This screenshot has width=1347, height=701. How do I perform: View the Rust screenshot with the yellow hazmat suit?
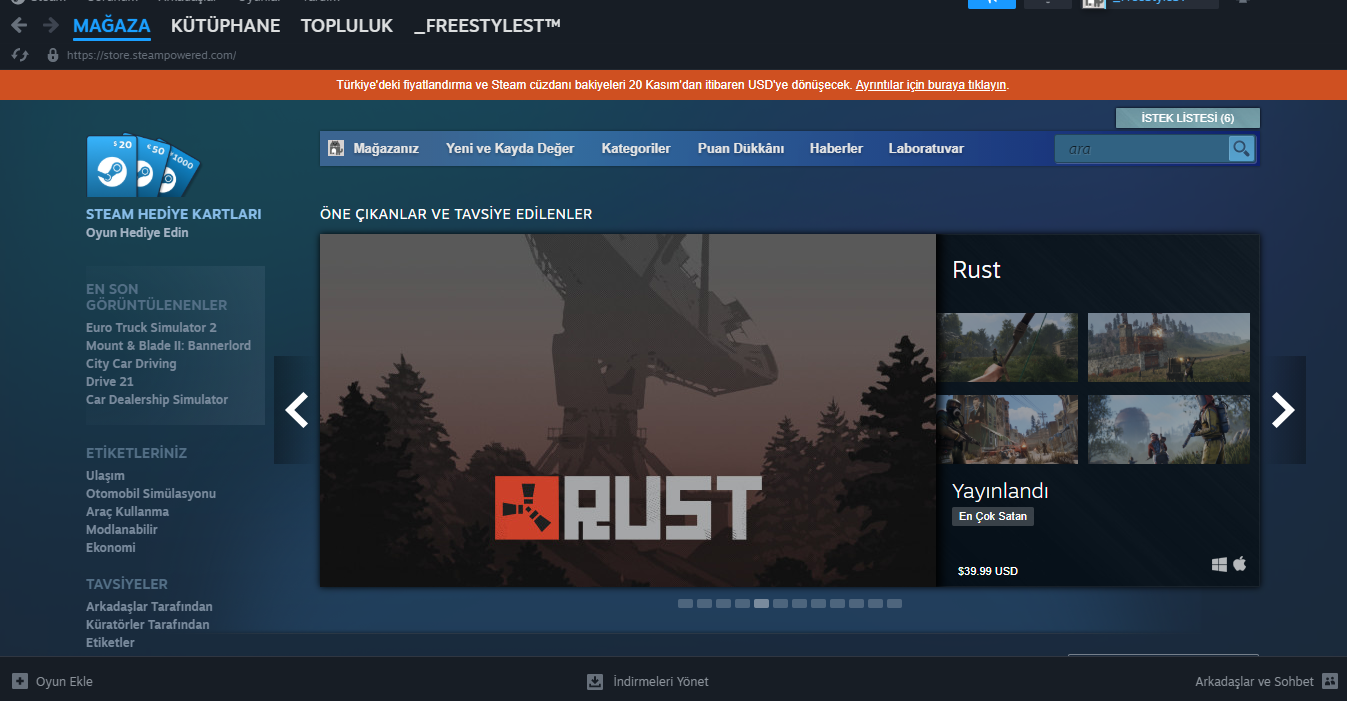(1169, 429)
